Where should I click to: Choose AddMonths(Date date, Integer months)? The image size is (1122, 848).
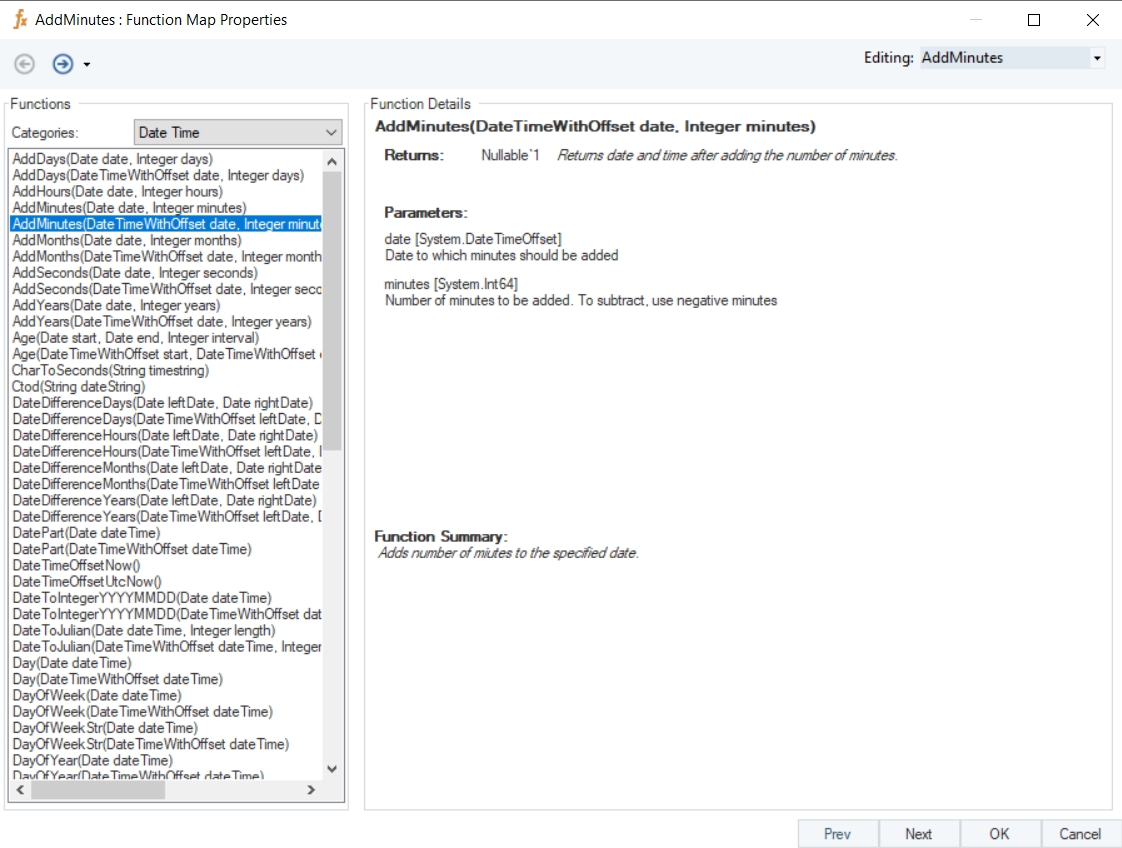click(126, 240)
